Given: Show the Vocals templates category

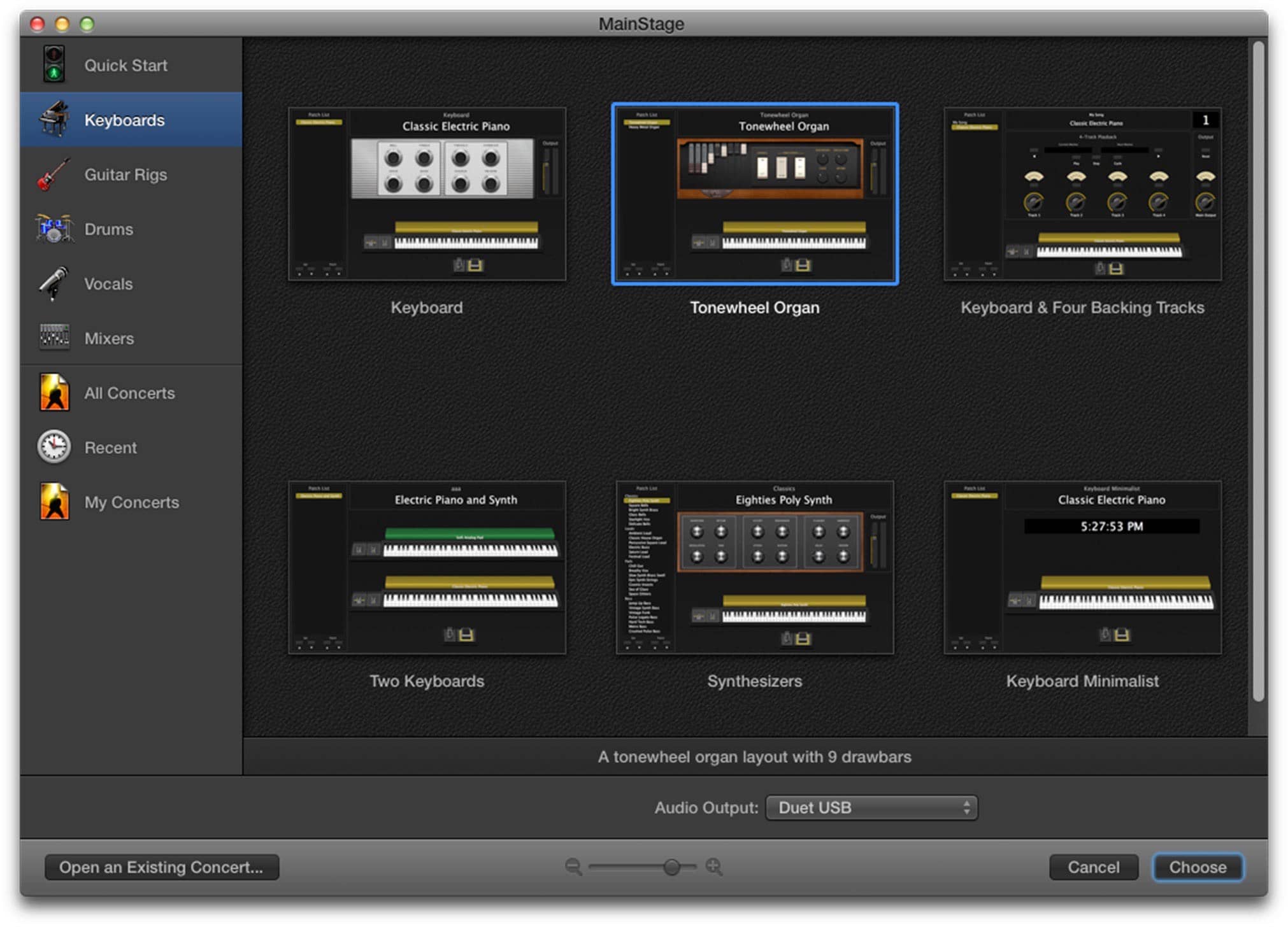Looking at the screenshot, I should (x=131, y=284).
